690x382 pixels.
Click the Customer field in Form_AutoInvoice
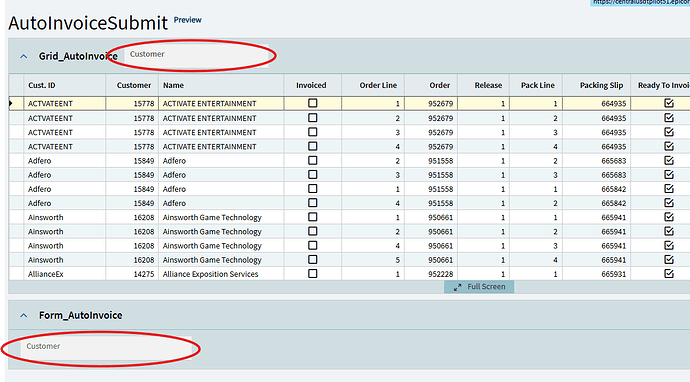[106, 347]
